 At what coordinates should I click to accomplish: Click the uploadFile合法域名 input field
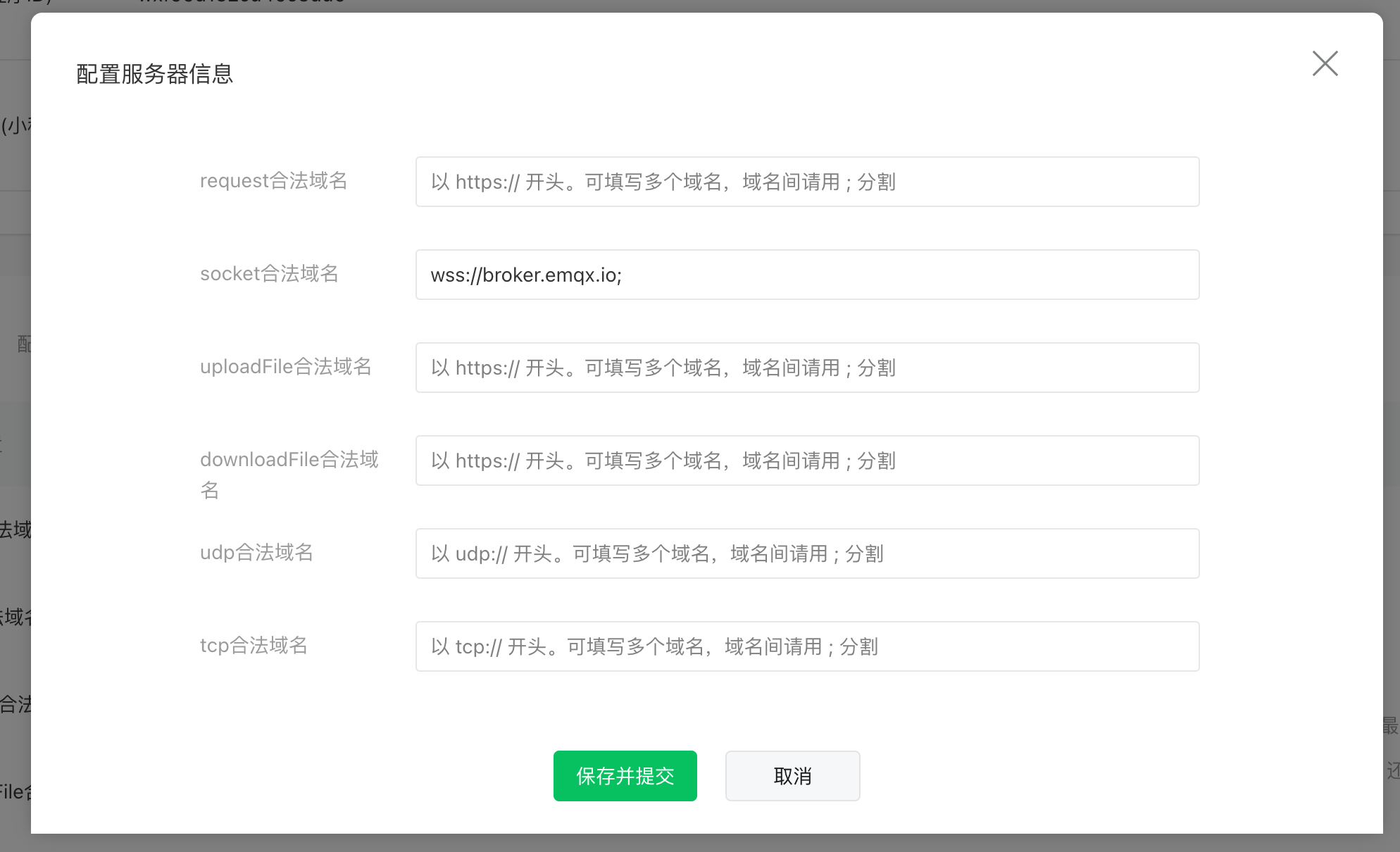807,368
